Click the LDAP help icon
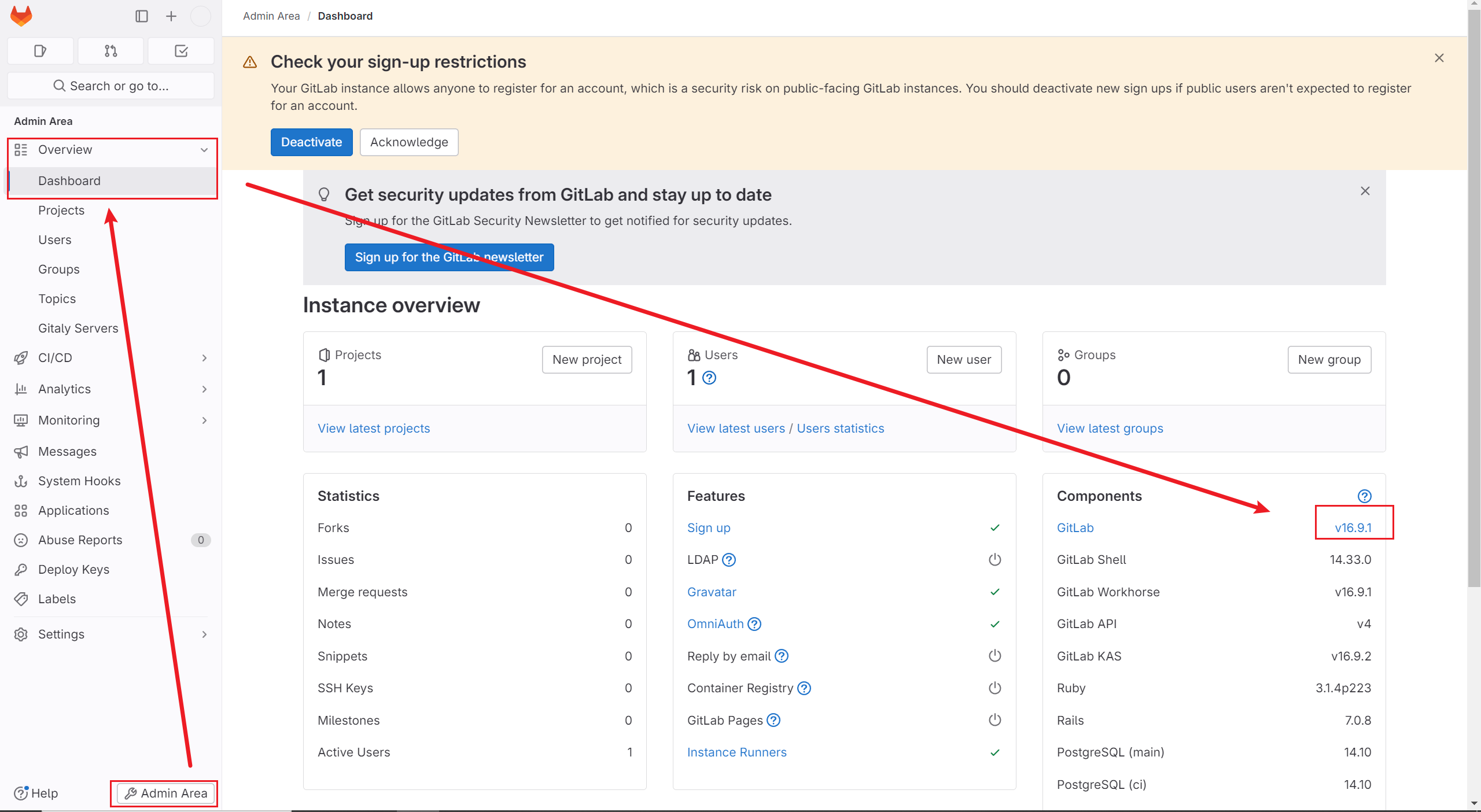1481x812 pixels. [729, 560]
